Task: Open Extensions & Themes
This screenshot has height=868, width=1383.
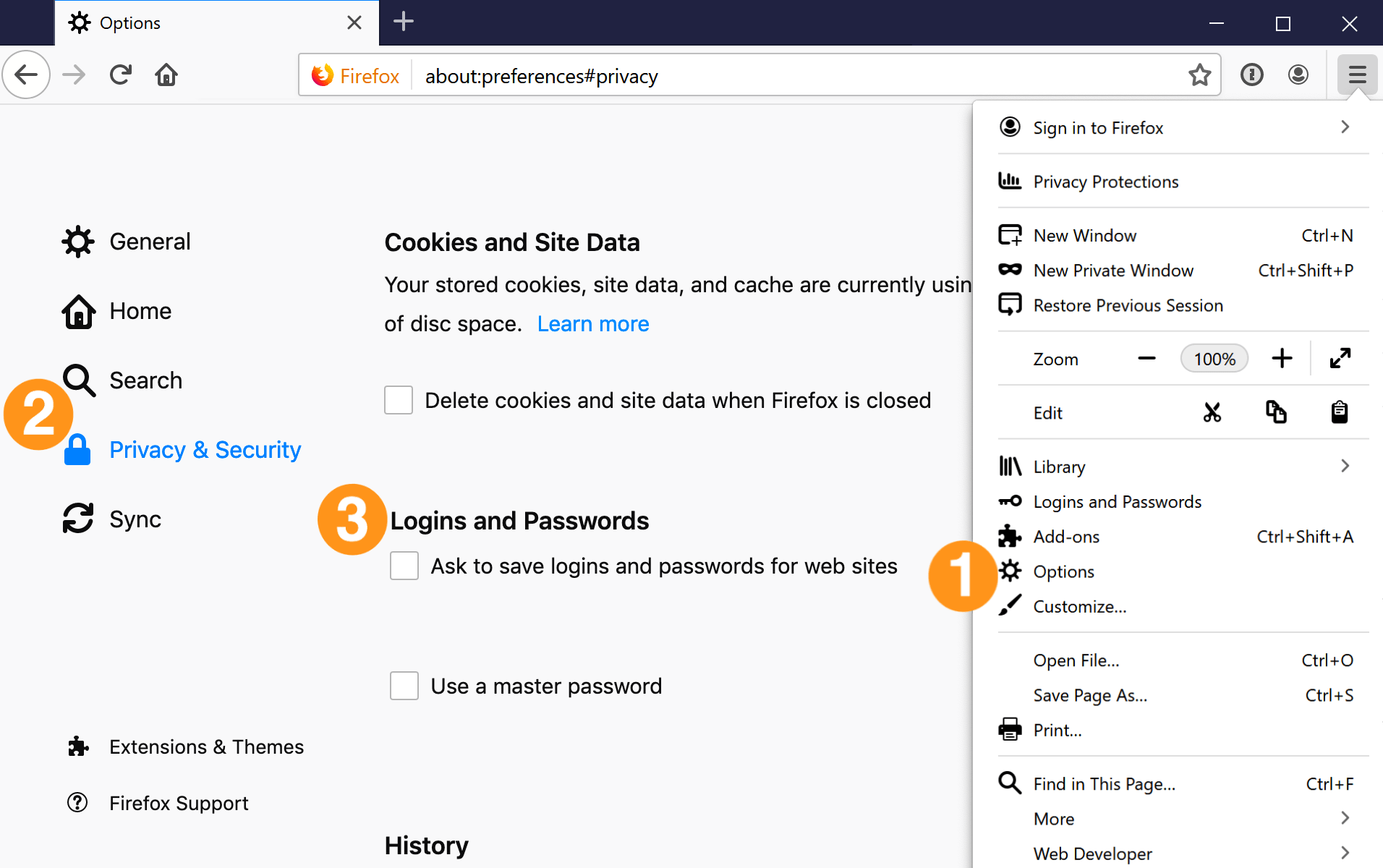Action: tap(206, 746)
